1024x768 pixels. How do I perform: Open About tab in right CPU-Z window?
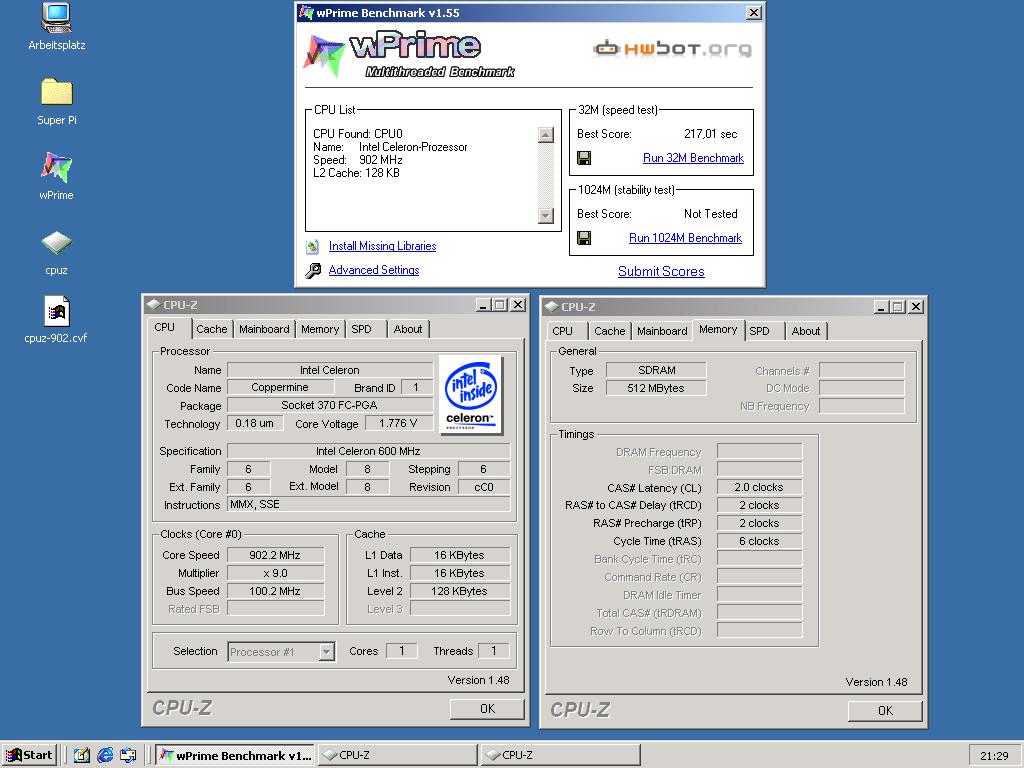[x=805, y=331]
